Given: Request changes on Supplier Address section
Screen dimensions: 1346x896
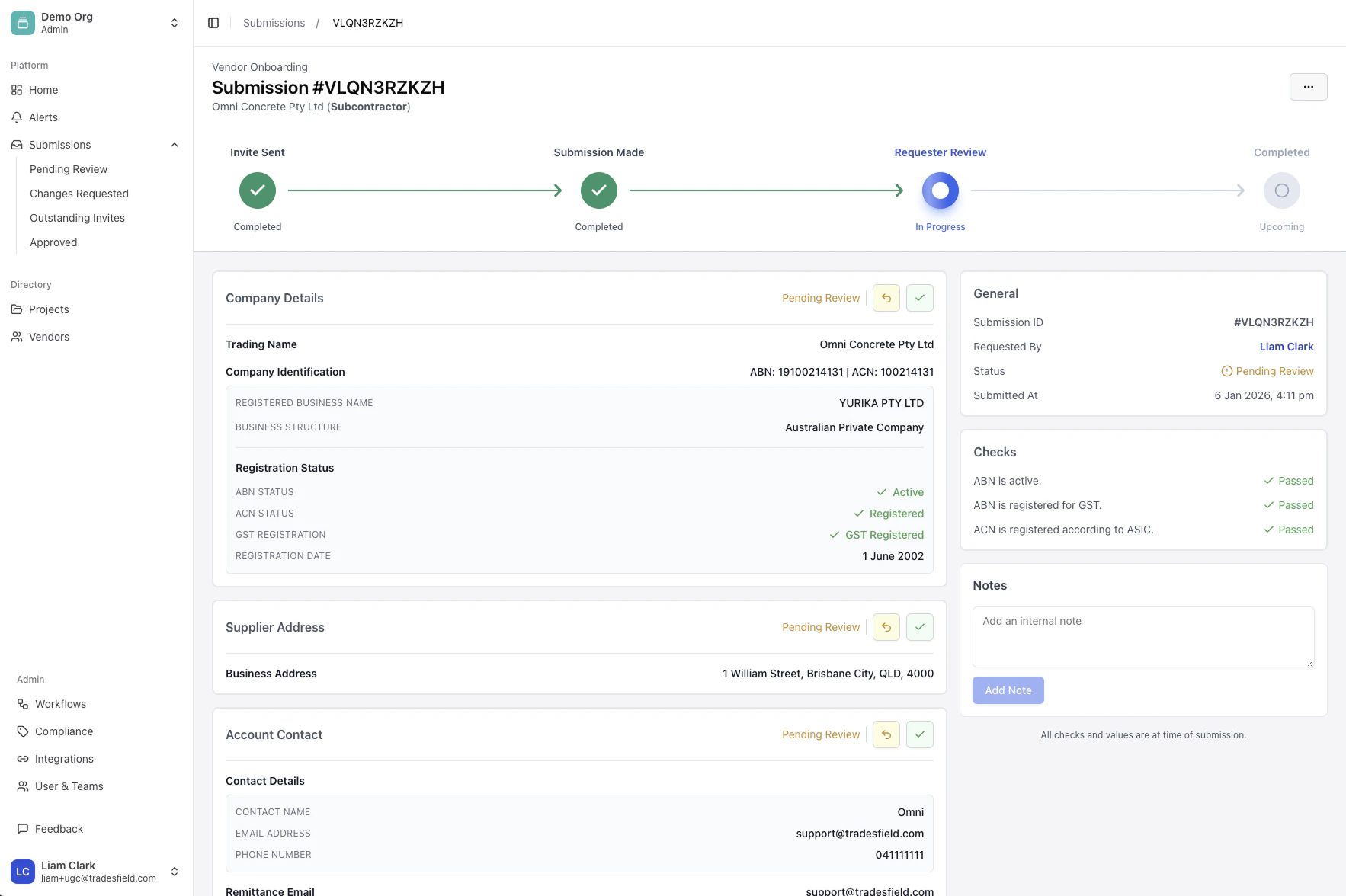Looking at the screenshot, I should tap(886, 627).
